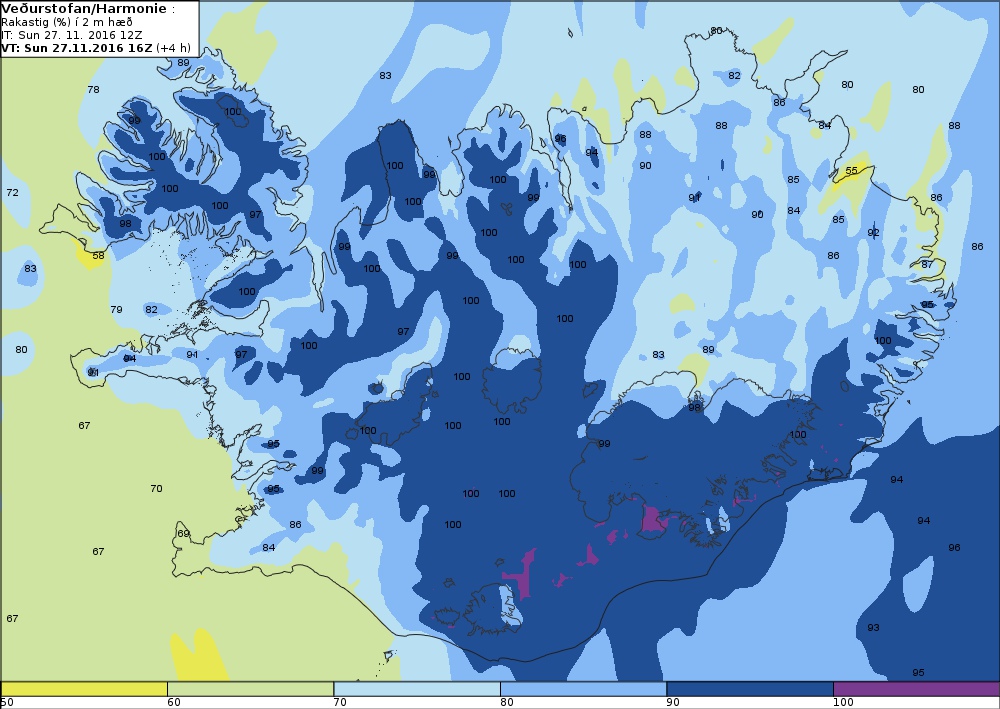The image size is (1000, 709).
Task: Click the humidity value 69 on the map
Action: point(183,534)
